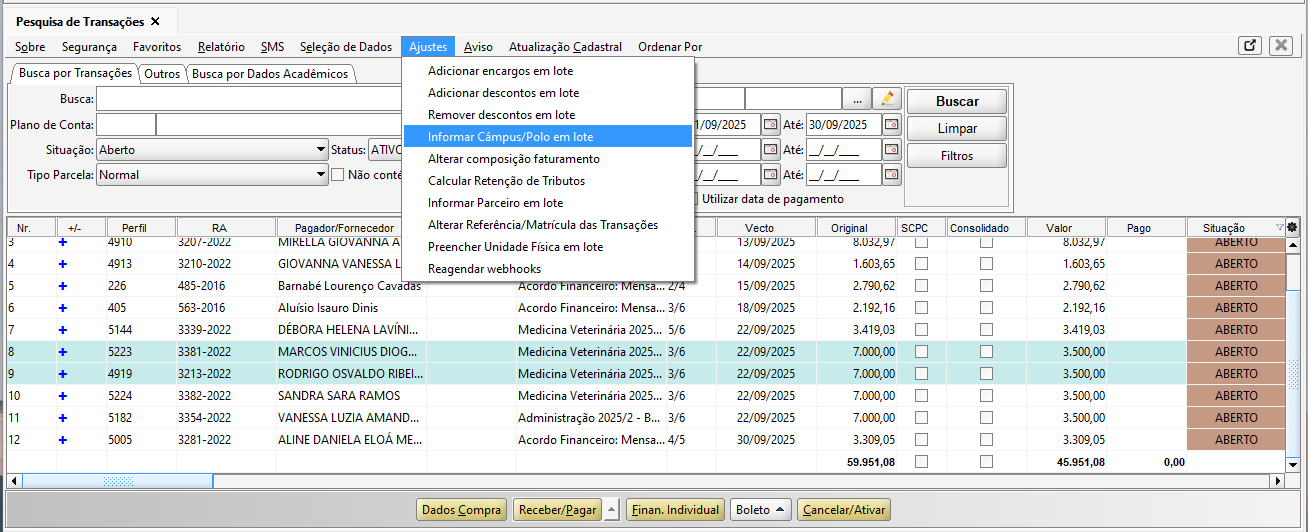This screenshot has width=1308, height=532.
Task: Toggle the Utilizar data de pagamento checkbox
Action: pos(692,199)
